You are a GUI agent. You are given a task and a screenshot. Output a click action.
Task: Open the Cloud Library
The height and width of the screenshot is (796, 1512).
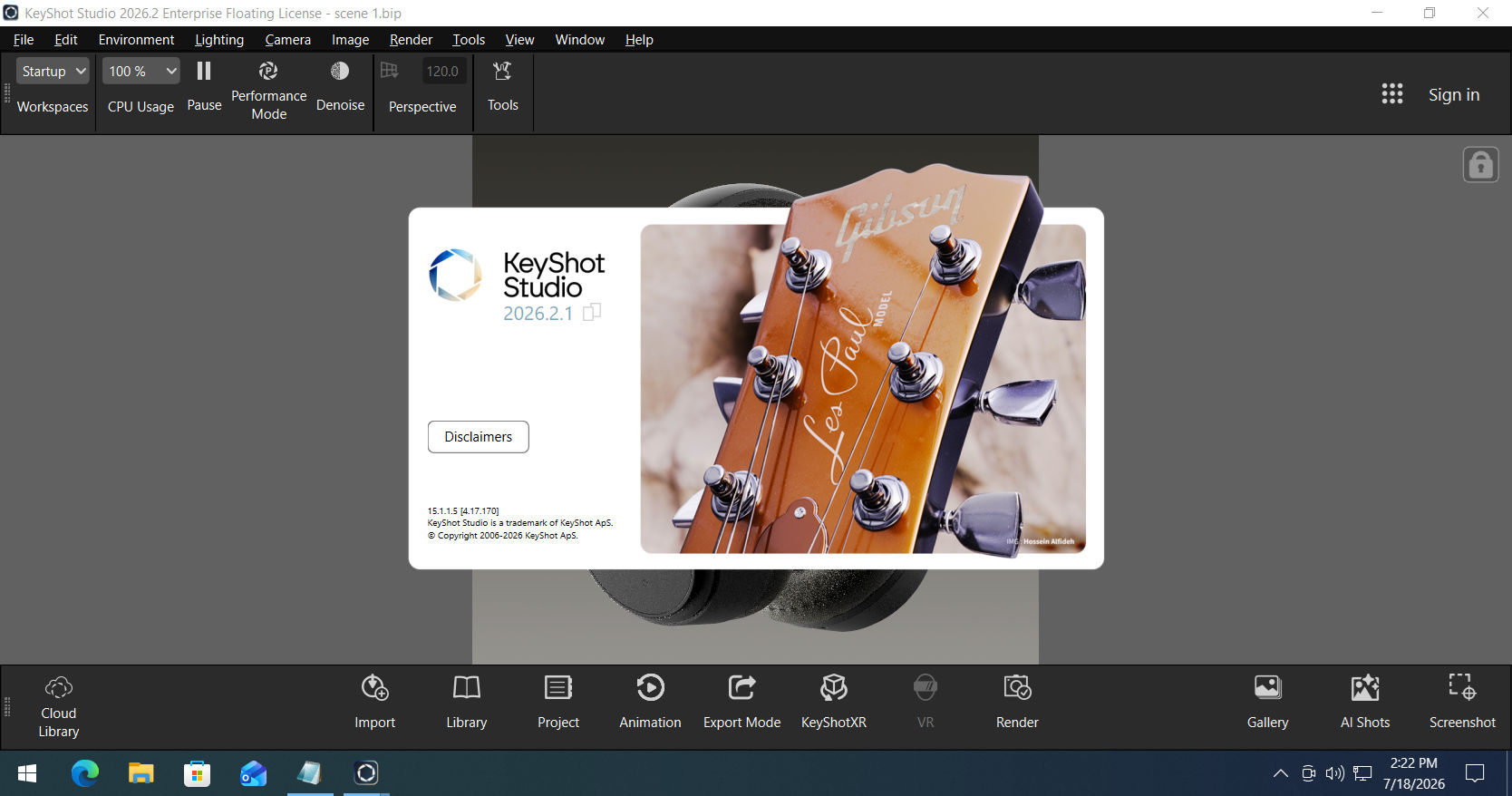tap(59, 707)
